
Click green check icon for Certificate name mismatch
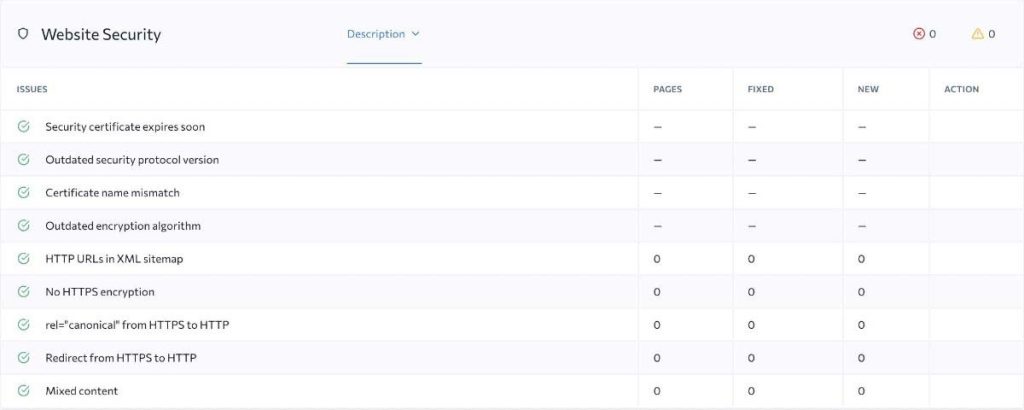coord(24,193)
